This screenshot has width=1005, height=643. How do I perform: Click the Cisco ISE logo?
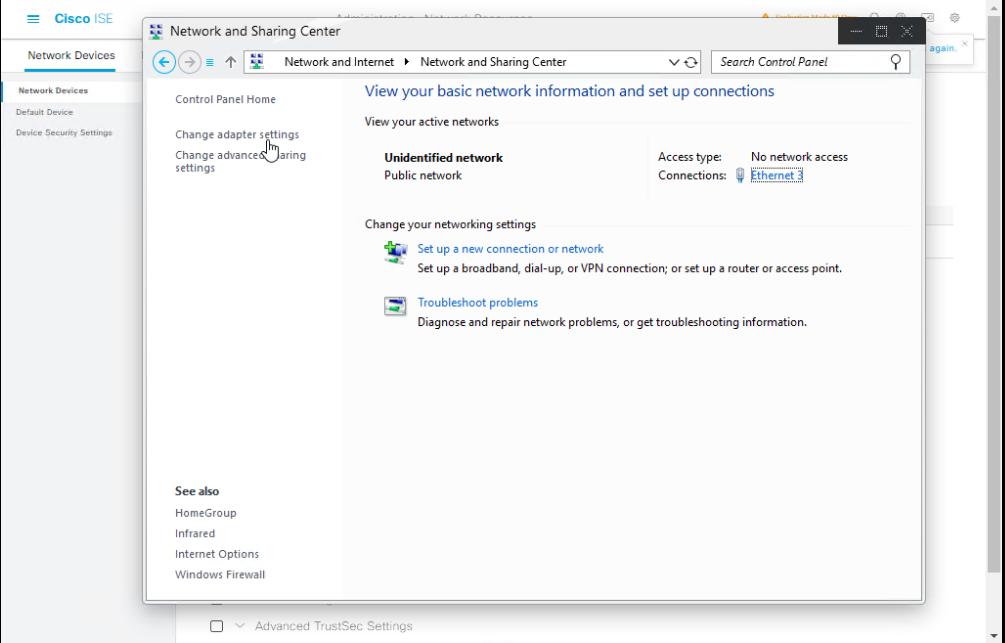click(x=83, y=19)
